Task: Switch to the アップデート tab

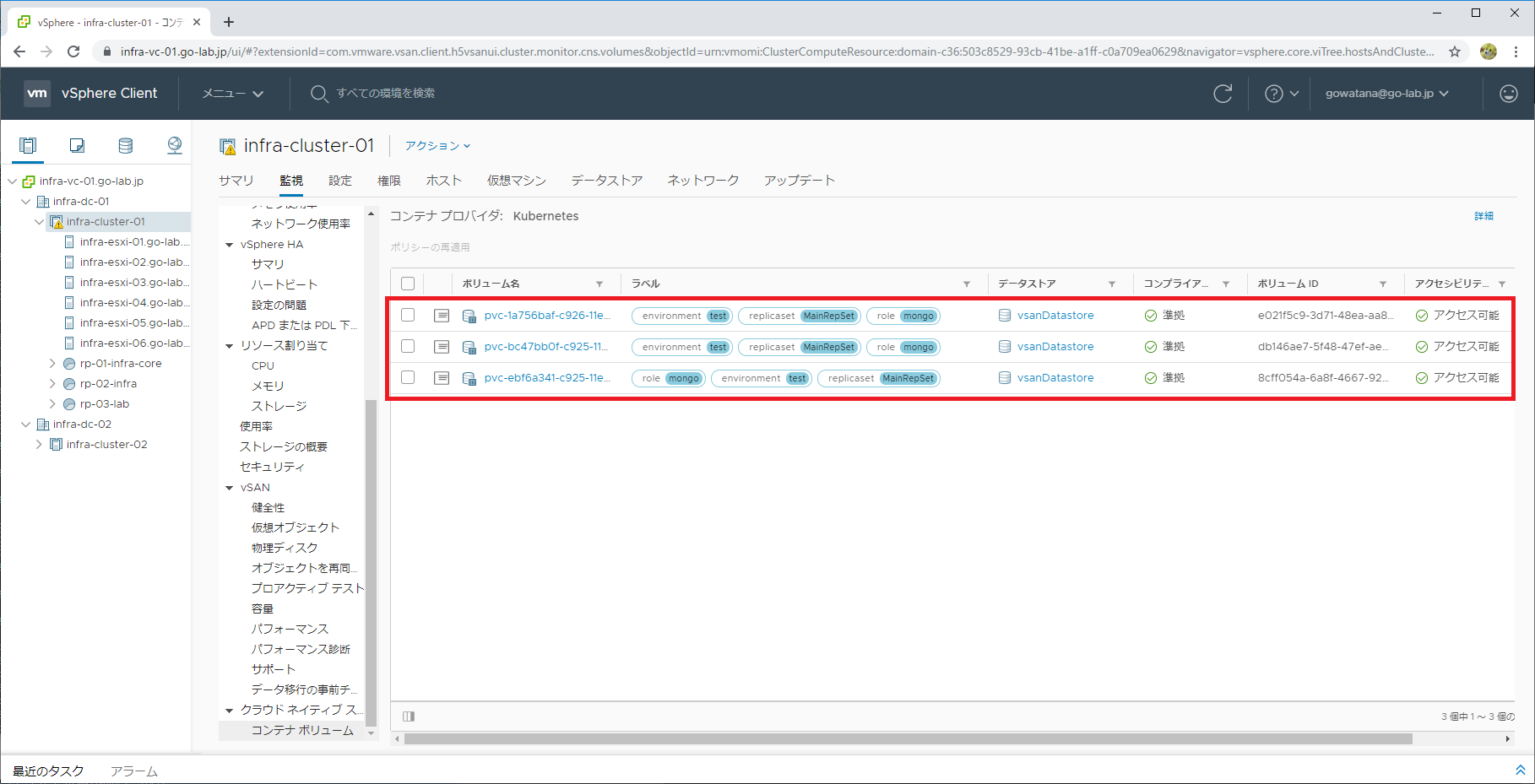Action: click(800, 181)
